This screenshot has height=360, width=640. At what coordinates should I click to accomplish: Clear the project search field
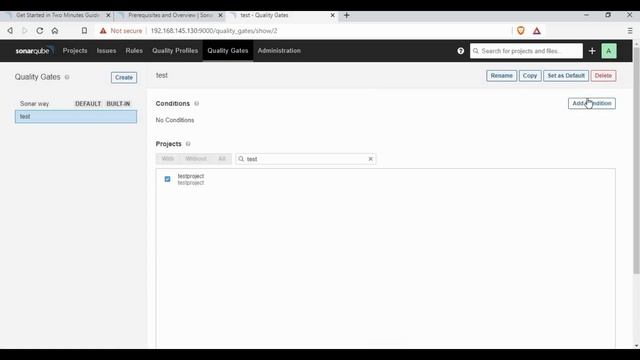coord(370,159)
